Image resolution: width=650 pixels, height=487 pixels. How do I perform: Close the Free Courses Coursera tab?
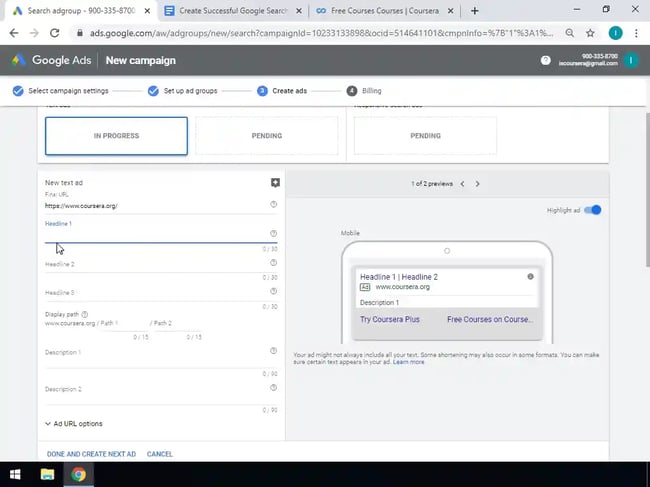coord(451,11)
